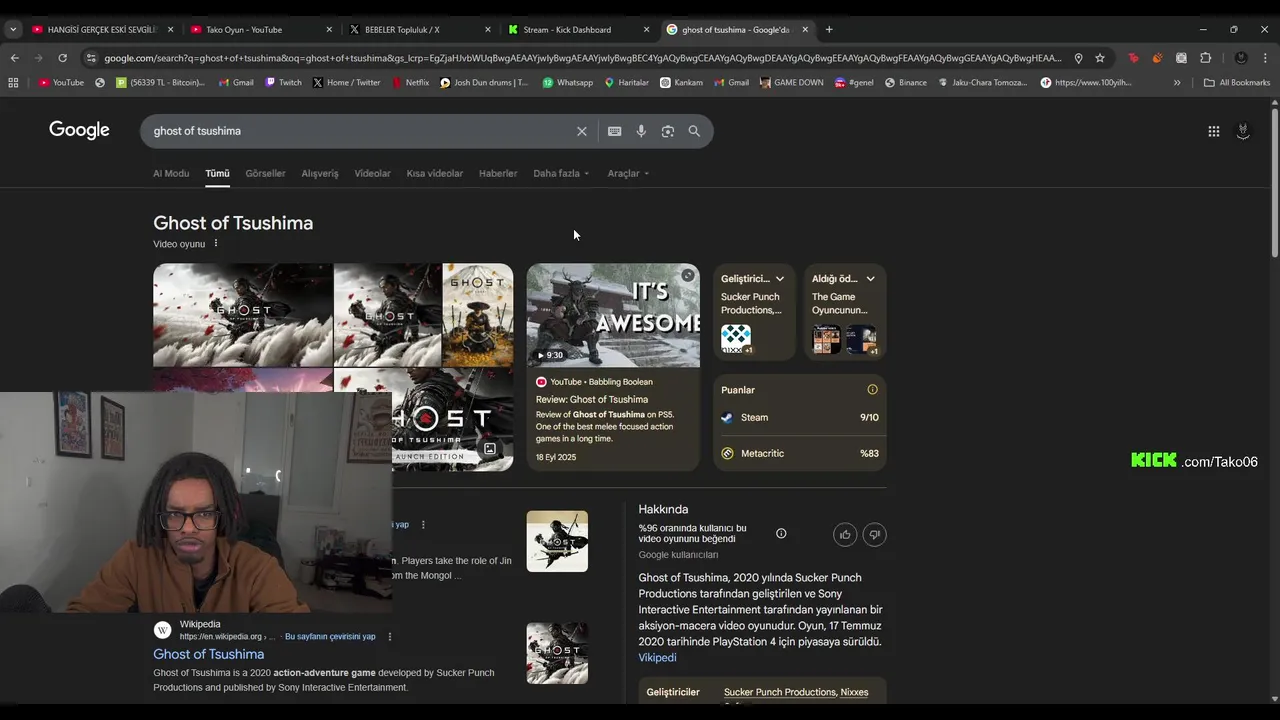Viewport: 1280px width, 720px height.
Task: Select the Görseller search tab
Action: 265,173
